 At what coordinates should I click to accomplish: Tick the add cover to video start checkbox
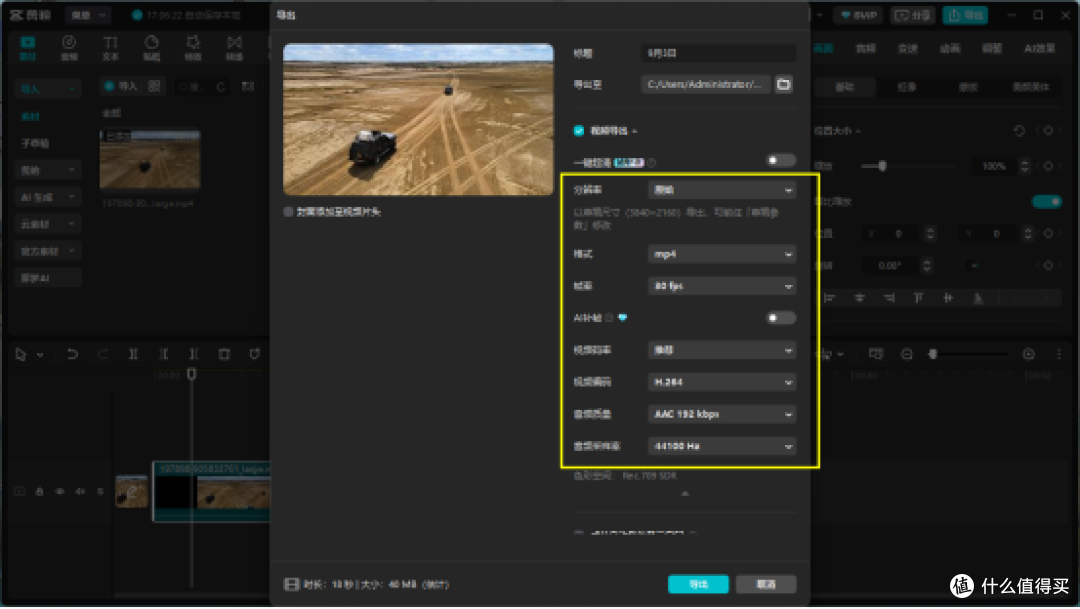coord(288,212)
